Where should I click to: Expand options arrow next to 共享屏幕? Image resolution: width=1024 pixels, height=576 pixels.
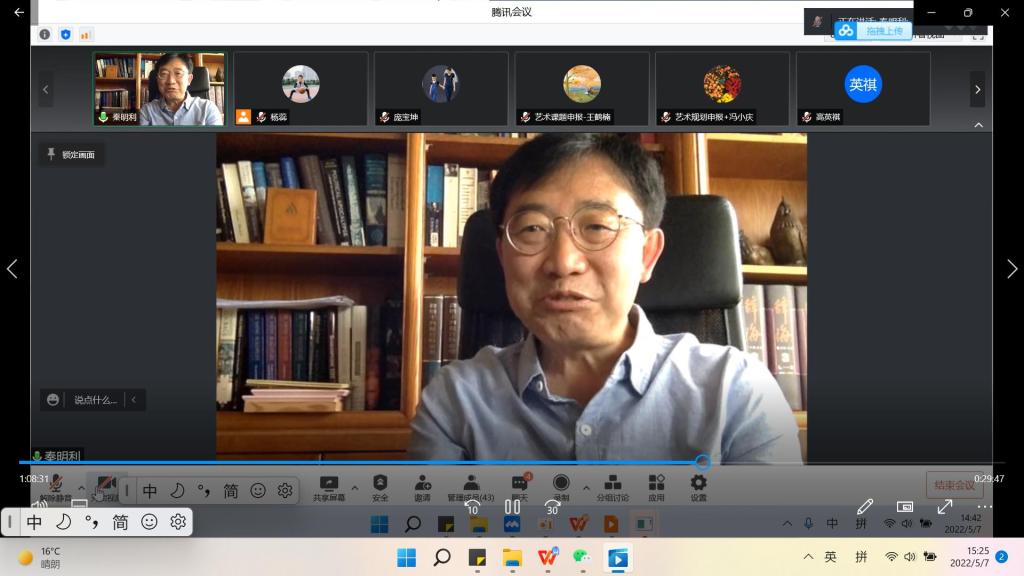pyautogui.click(x=354, y=488)
